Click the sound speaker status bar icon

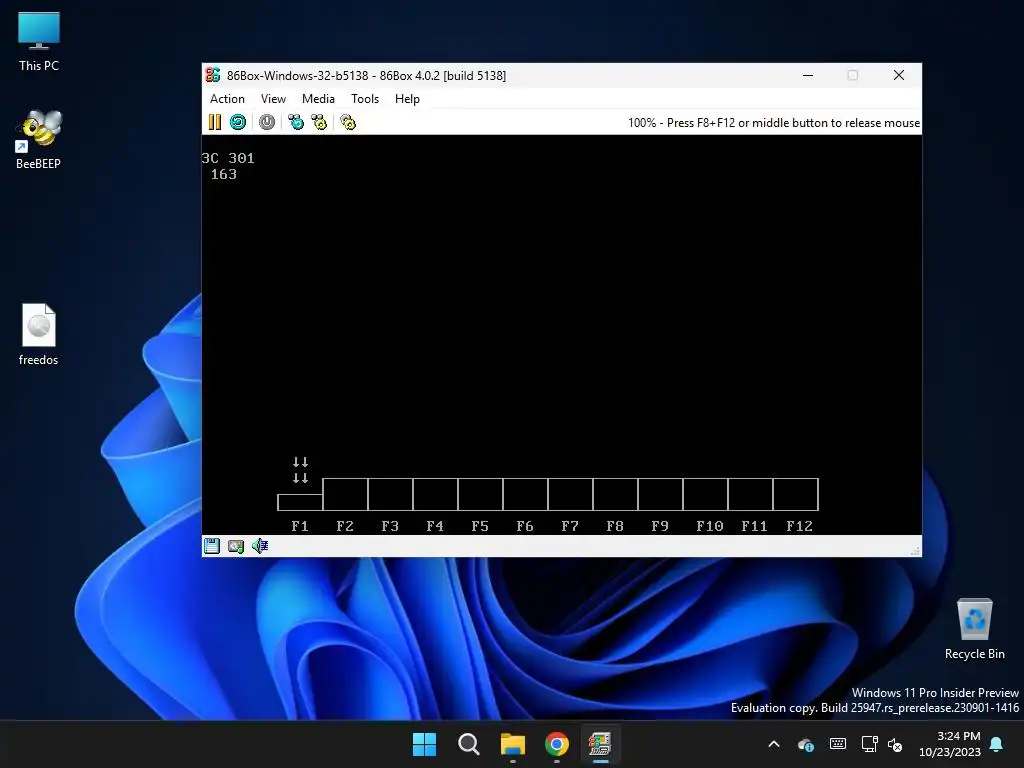click(x=260, y=546)
